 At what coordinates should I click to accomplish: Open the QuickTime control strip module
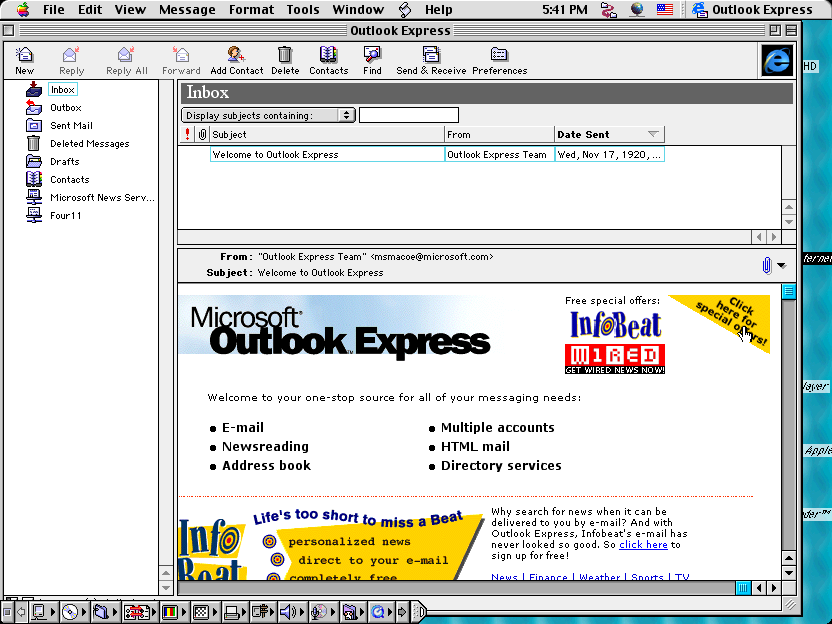coord(382,612)
